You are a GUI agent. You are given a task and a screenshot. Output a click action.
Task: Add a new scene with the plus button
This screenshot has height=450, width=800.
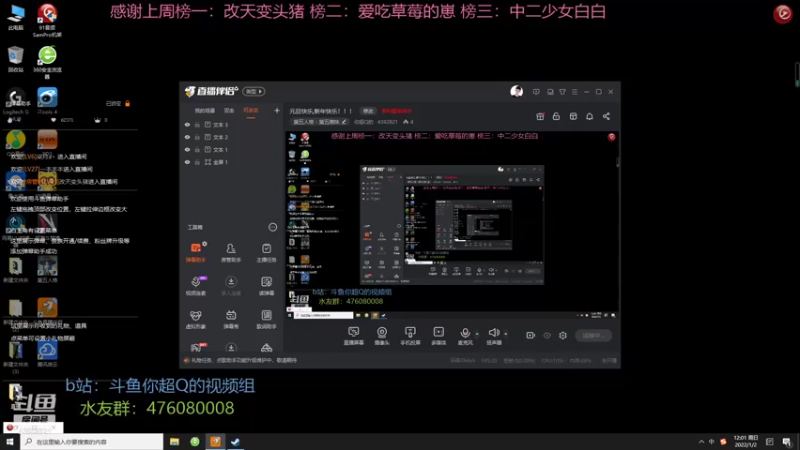pos(277,110)
